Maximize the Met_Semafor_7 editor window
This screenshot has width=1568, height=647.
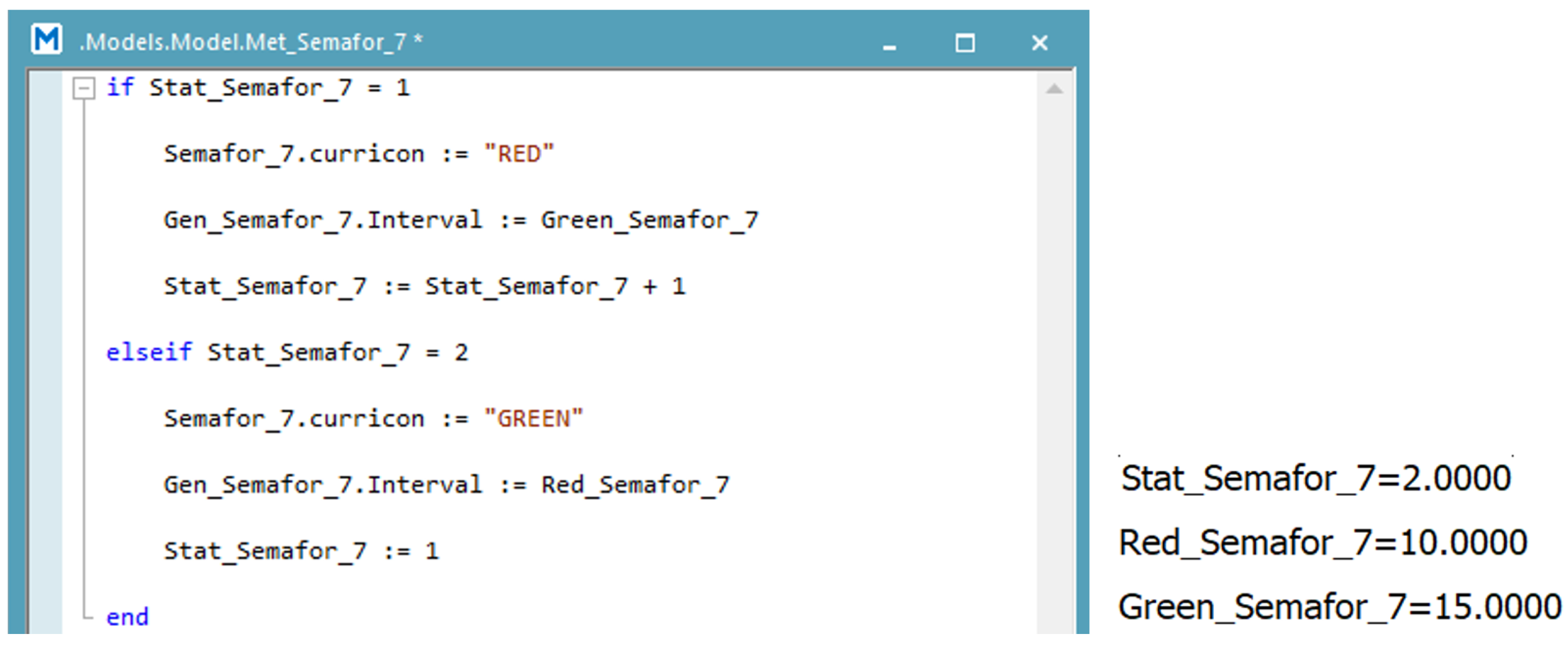tap(965, 43)
